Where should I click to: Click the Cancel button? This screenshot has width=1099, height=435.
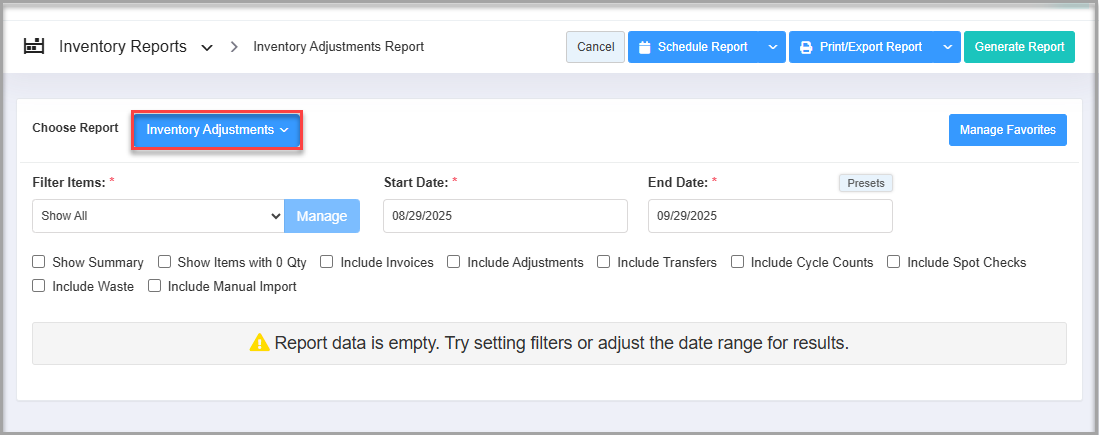point(595,47)
